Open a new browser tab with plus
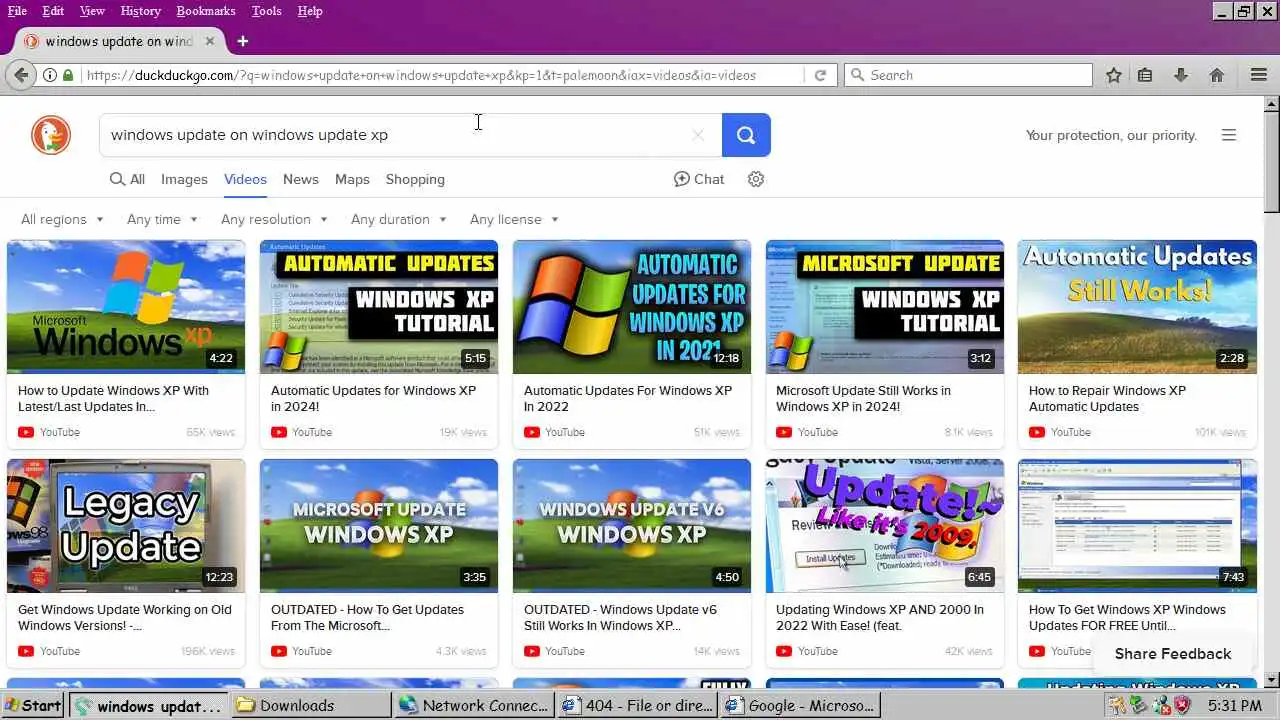This screenshot has width=1280, height=720. coord(242,41)
